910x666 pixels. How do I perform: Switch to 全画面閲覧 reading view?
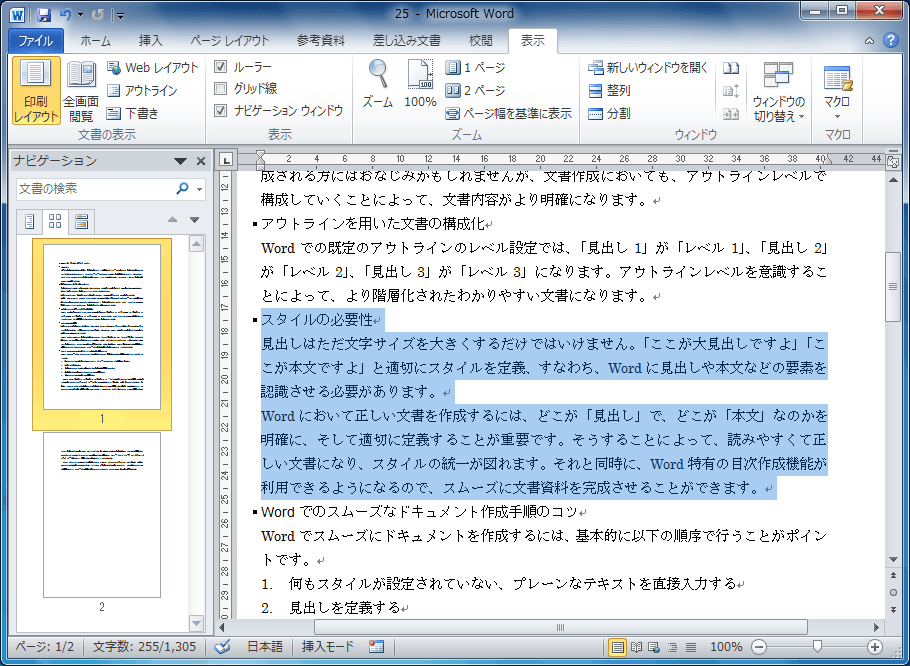click(x=81, y=91)
